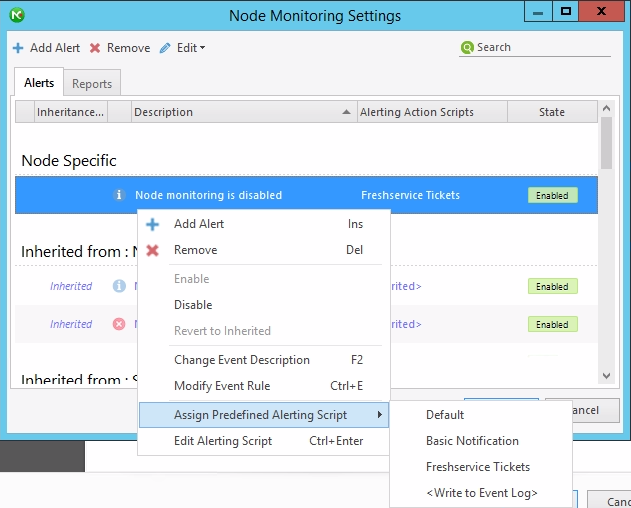Click the State column header
Image resolution: width=631 pixels, height=508 pixels.
[552, 112]
